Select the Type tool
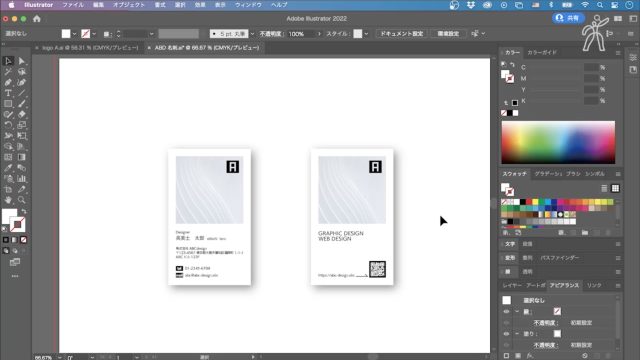 coord(8,93)
